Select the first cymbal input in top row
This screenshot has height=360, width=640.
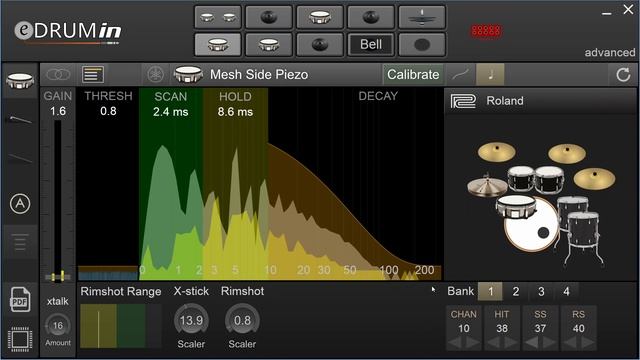click(x=269, y=17)
